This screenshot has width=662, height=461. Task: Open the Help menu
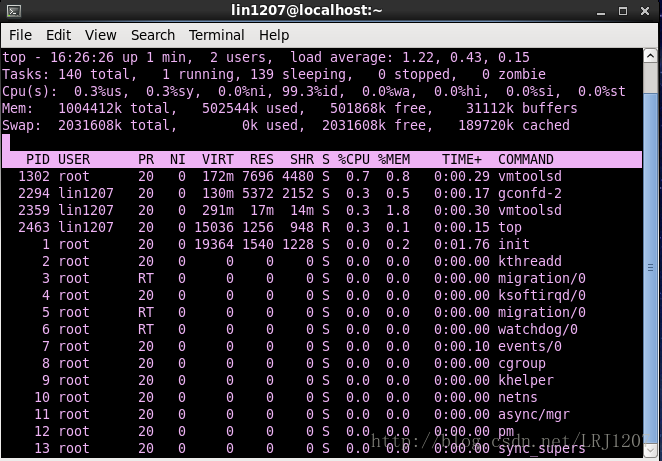click(274, 35)
